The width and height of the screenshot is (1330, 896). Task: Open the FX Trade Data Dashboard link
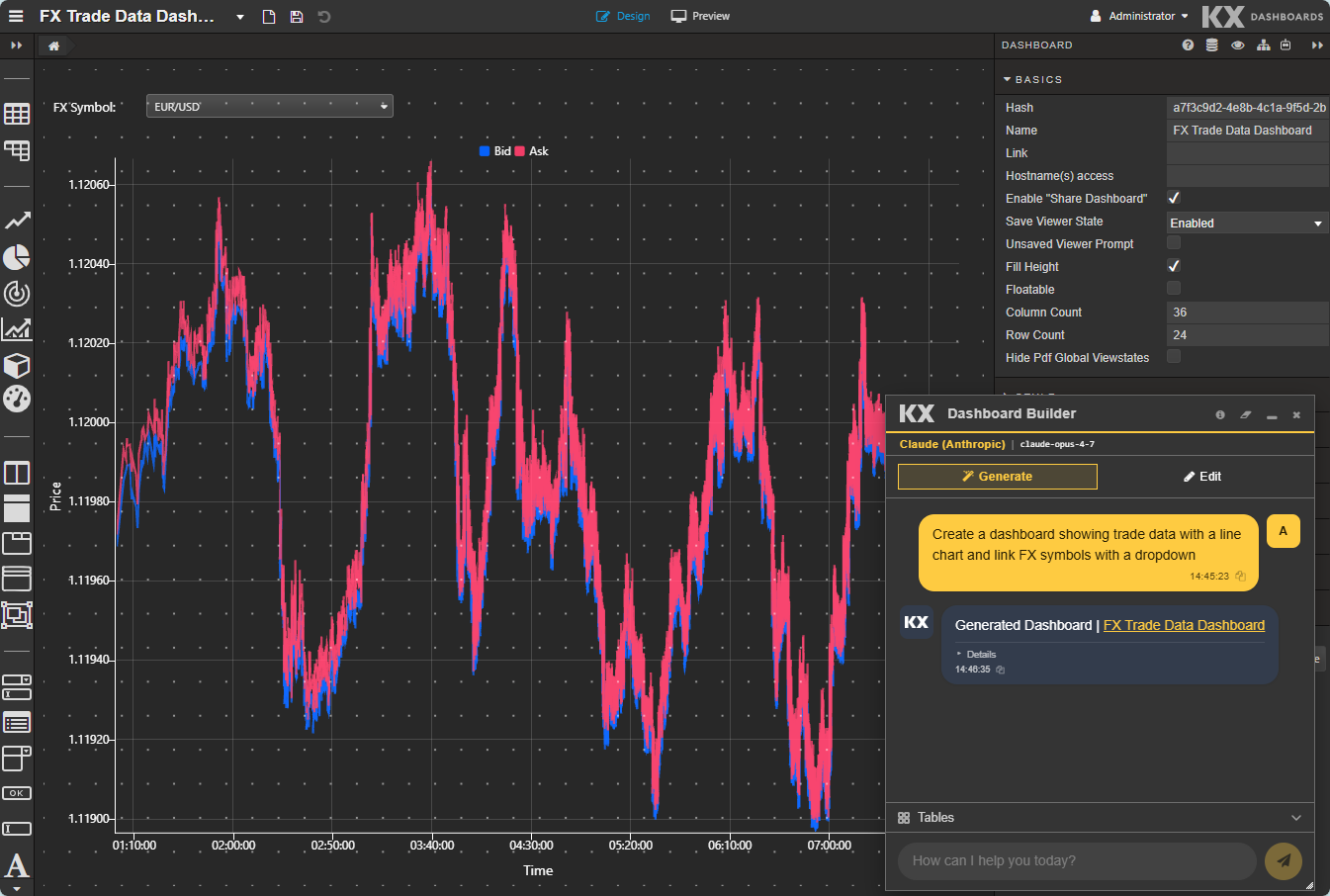point(1184,625)
